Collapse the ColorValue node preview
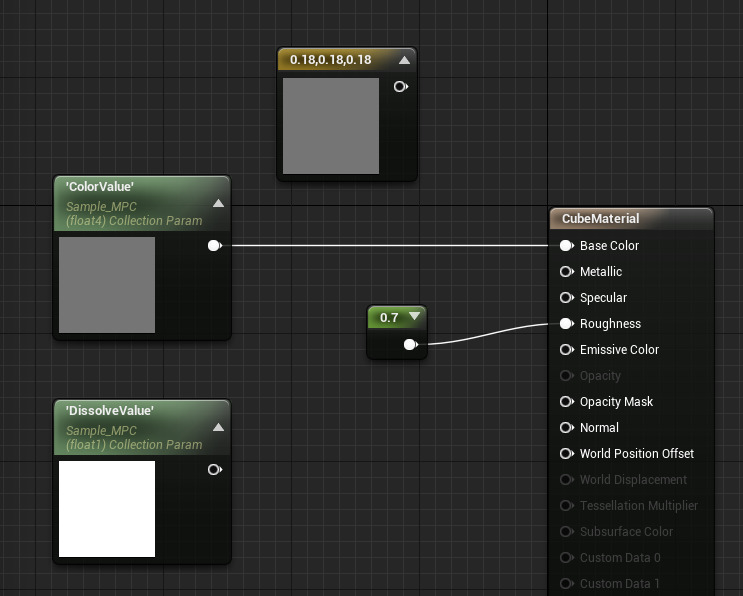743x596 pixels. coord(218,203)
